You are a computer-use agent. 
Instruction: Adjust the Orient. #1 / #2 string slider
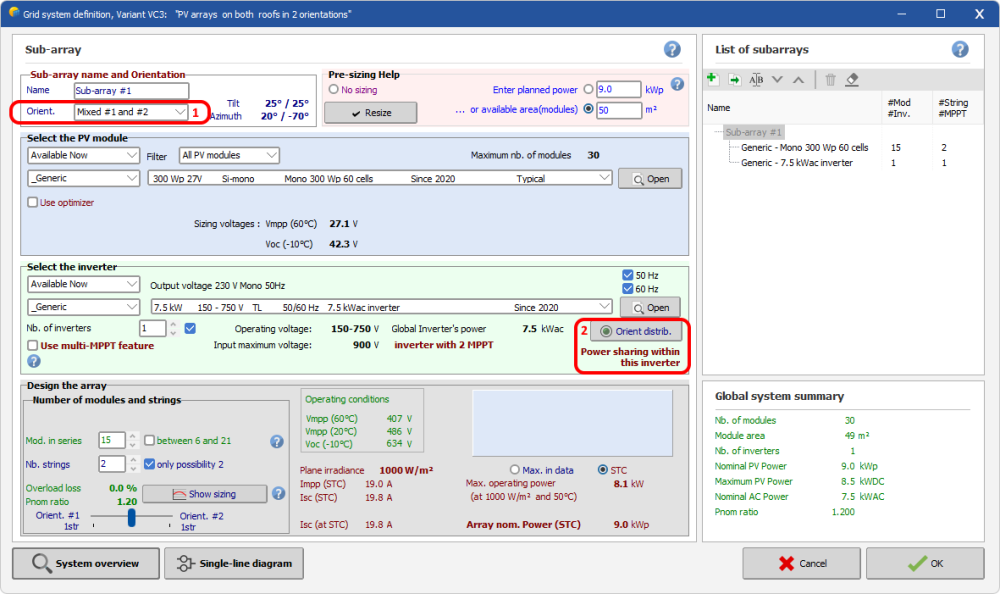click(131, 517)
